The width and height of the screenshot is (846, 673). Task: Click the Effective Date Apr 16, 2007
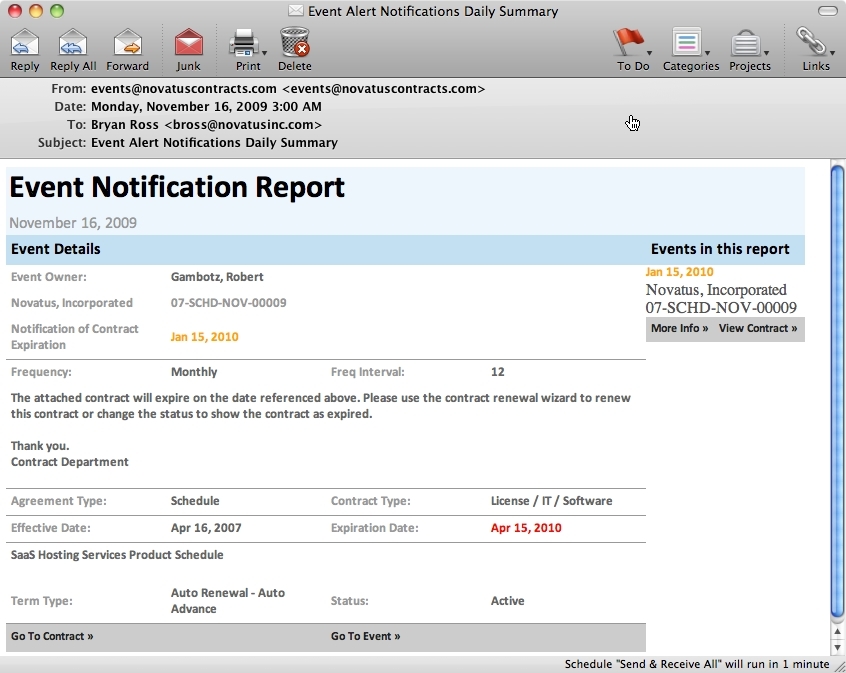[206, 528]
